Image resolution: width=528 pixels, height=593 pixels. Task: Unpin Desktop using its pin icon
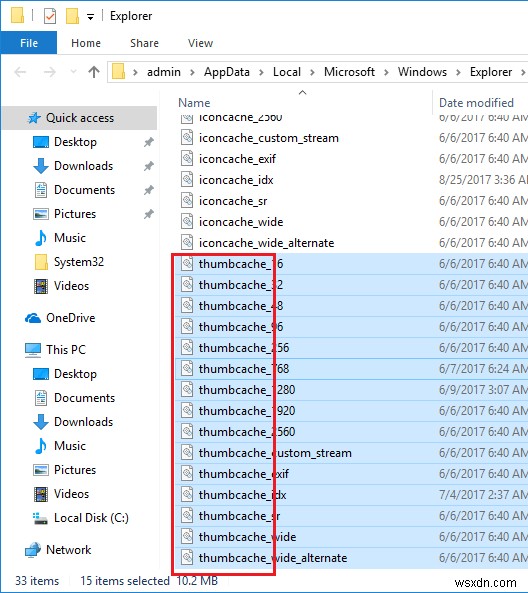pyautogui.click(x=149, y=142)
